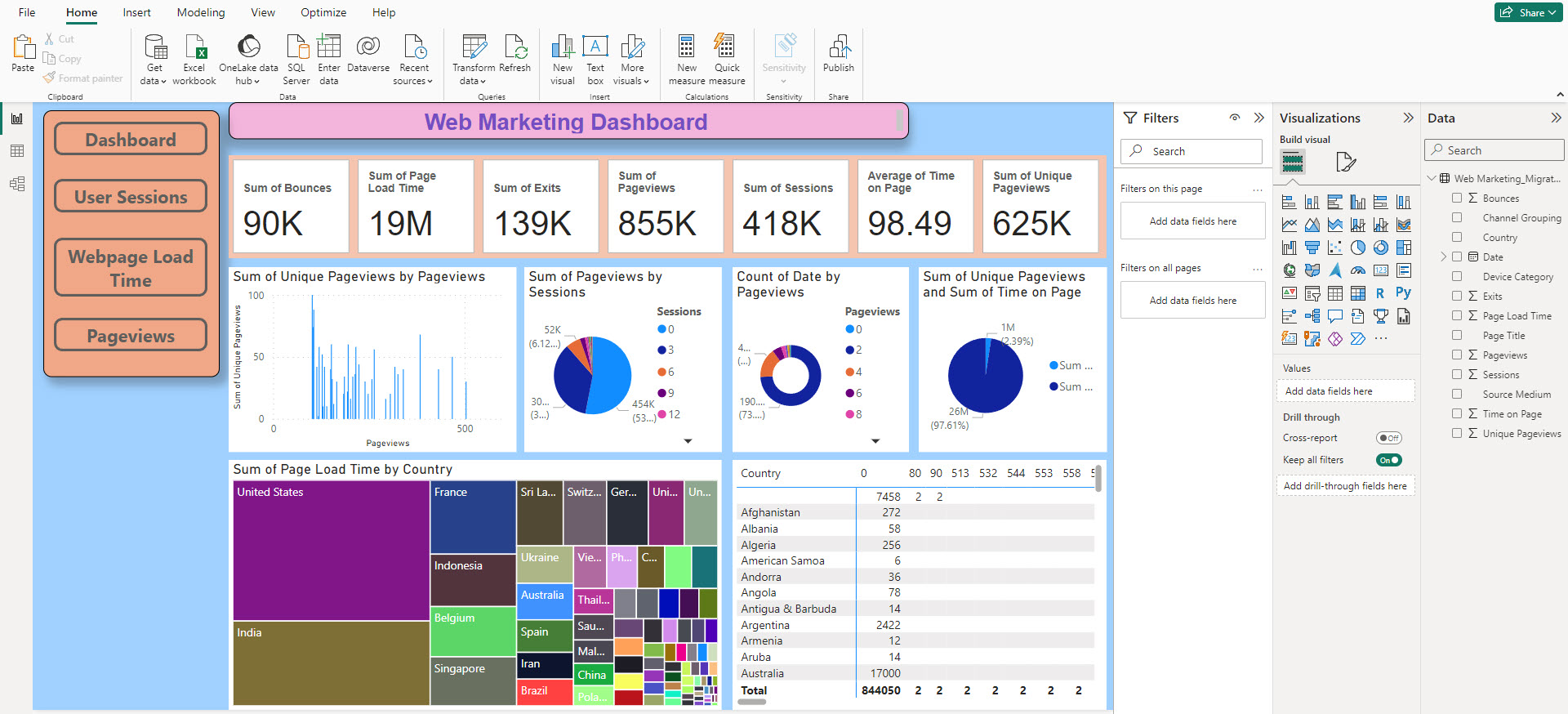Select the Funnel visual
This screenshot has width=1568, height=714.
1312,248
